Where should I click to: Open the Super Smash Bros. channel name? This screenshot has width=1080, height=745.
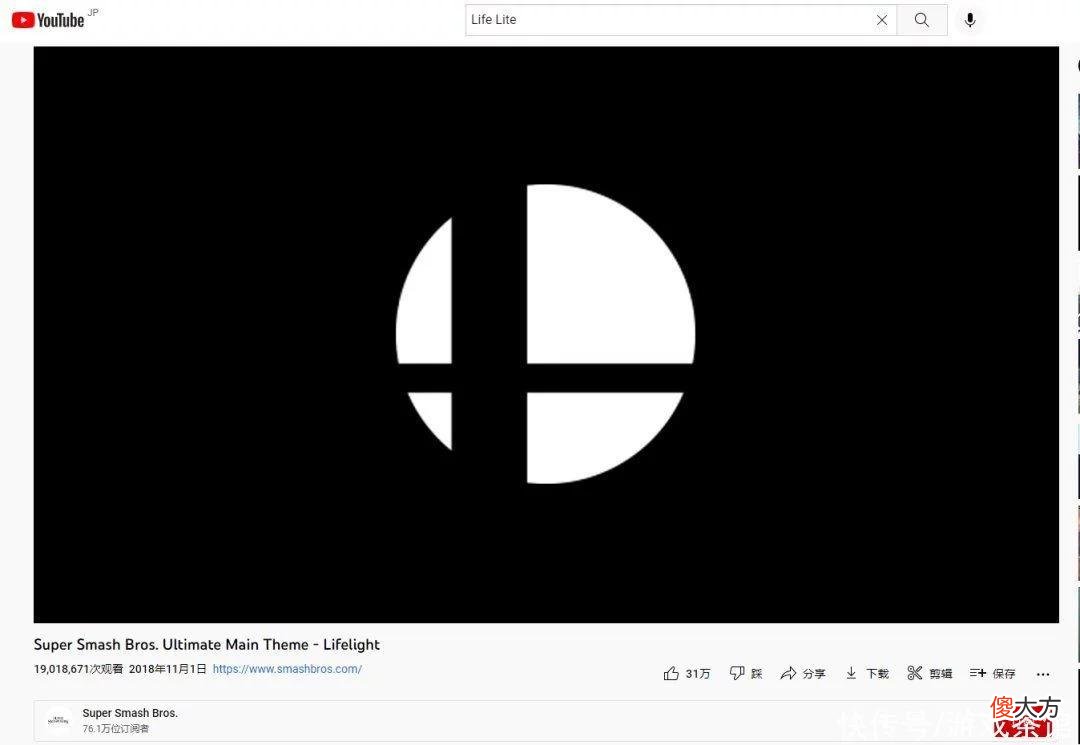tap(130, 713)
